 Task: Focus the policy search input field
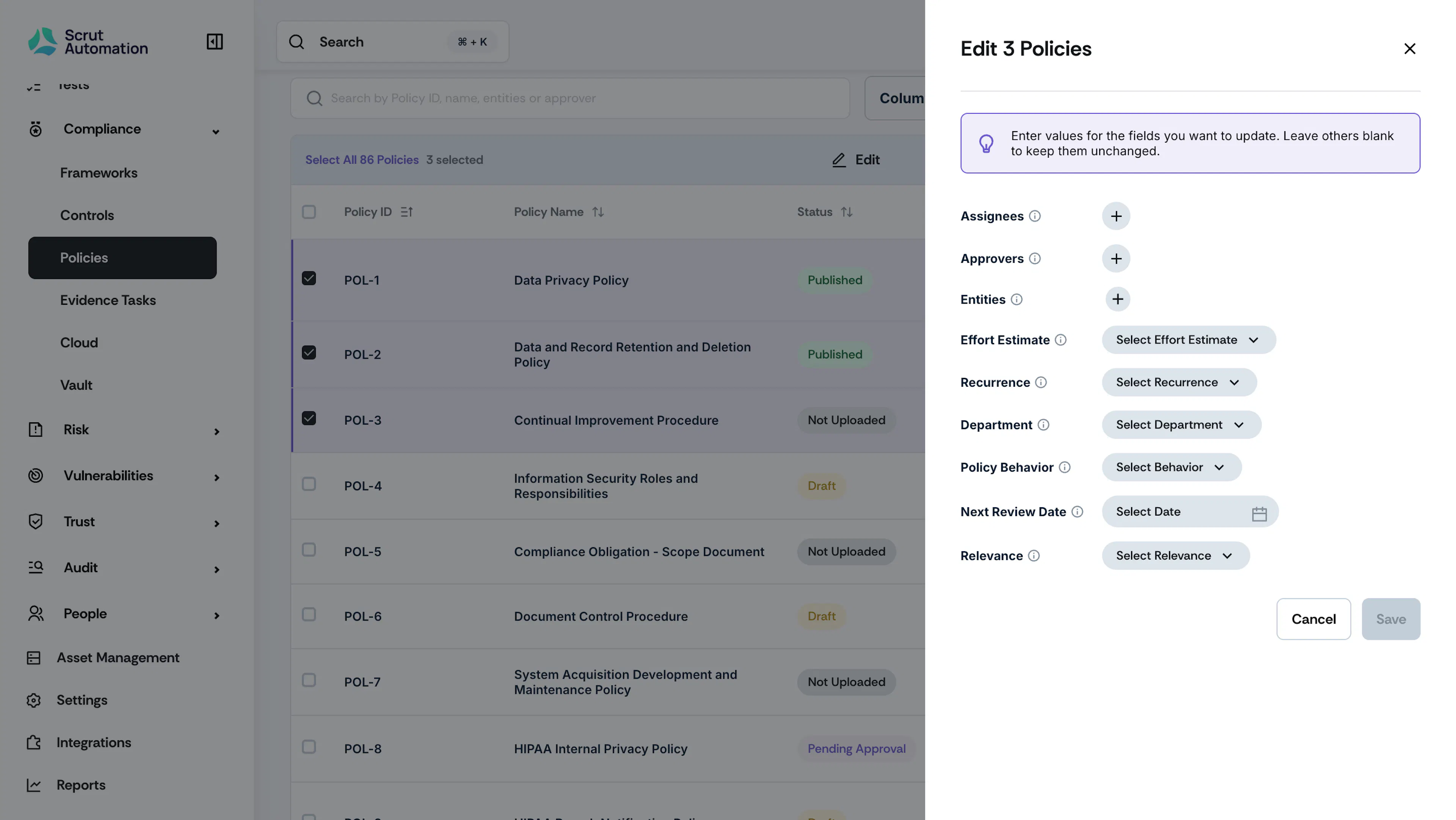pos(570,98)
